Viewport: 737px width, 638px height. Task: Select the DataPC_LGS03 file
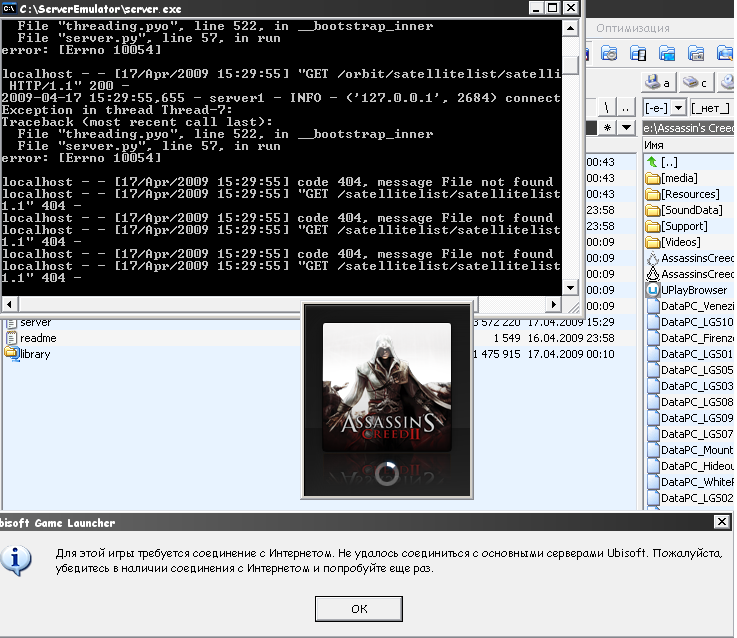(690, 386)
